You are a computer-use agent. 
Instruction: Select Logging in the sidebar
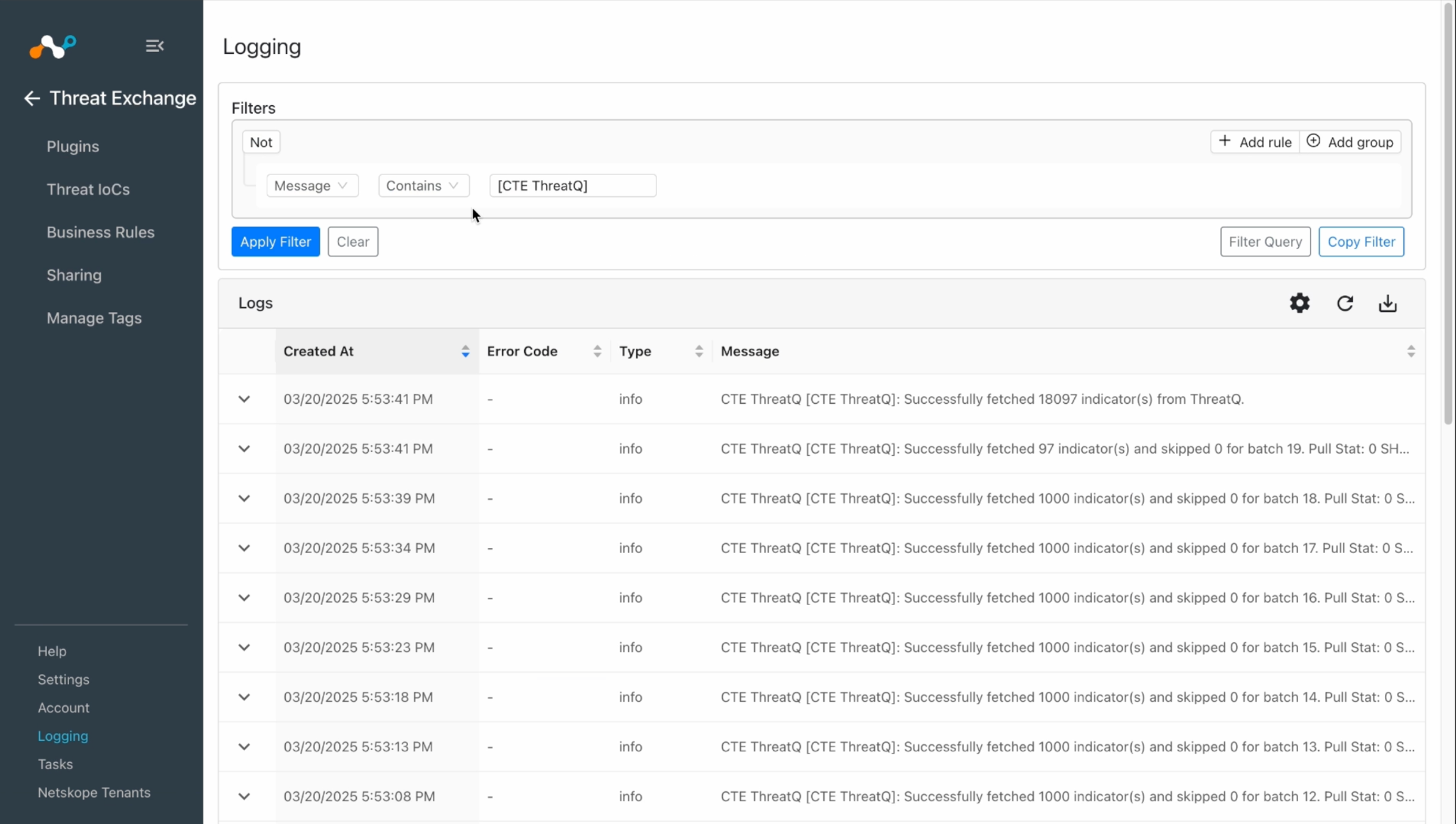tap(63, 737)
